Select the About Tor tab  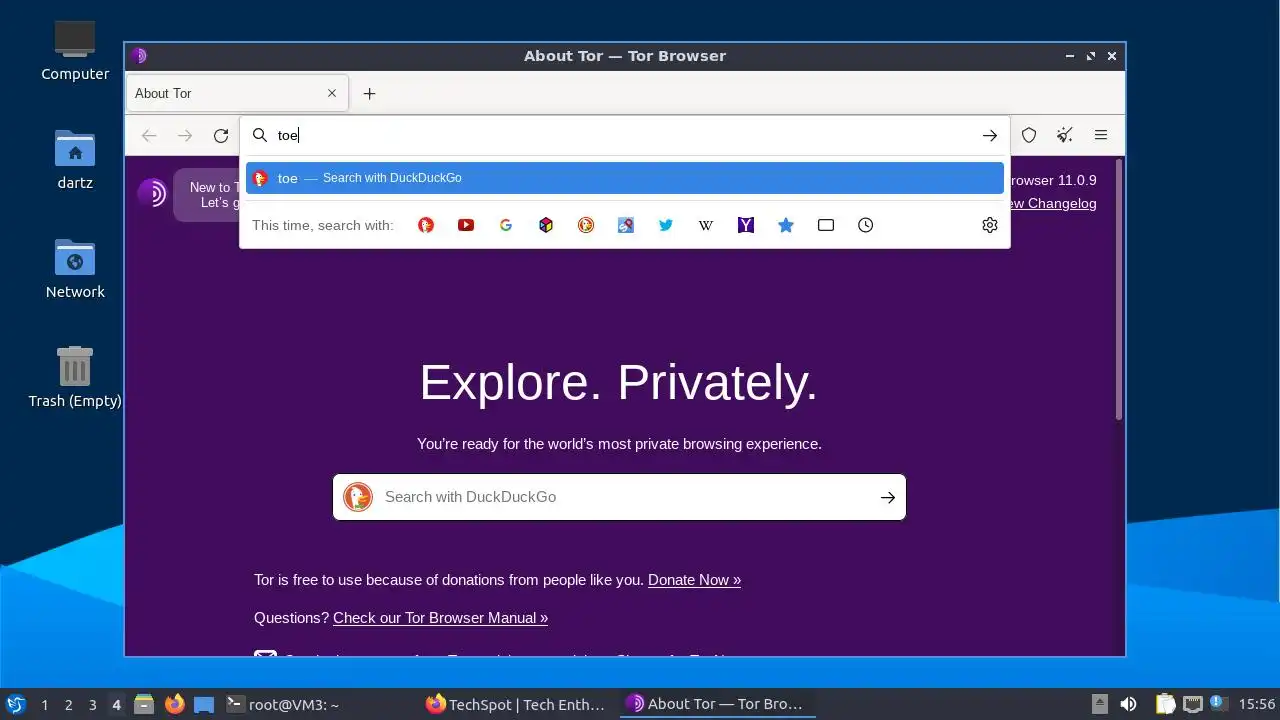point(237,93)
